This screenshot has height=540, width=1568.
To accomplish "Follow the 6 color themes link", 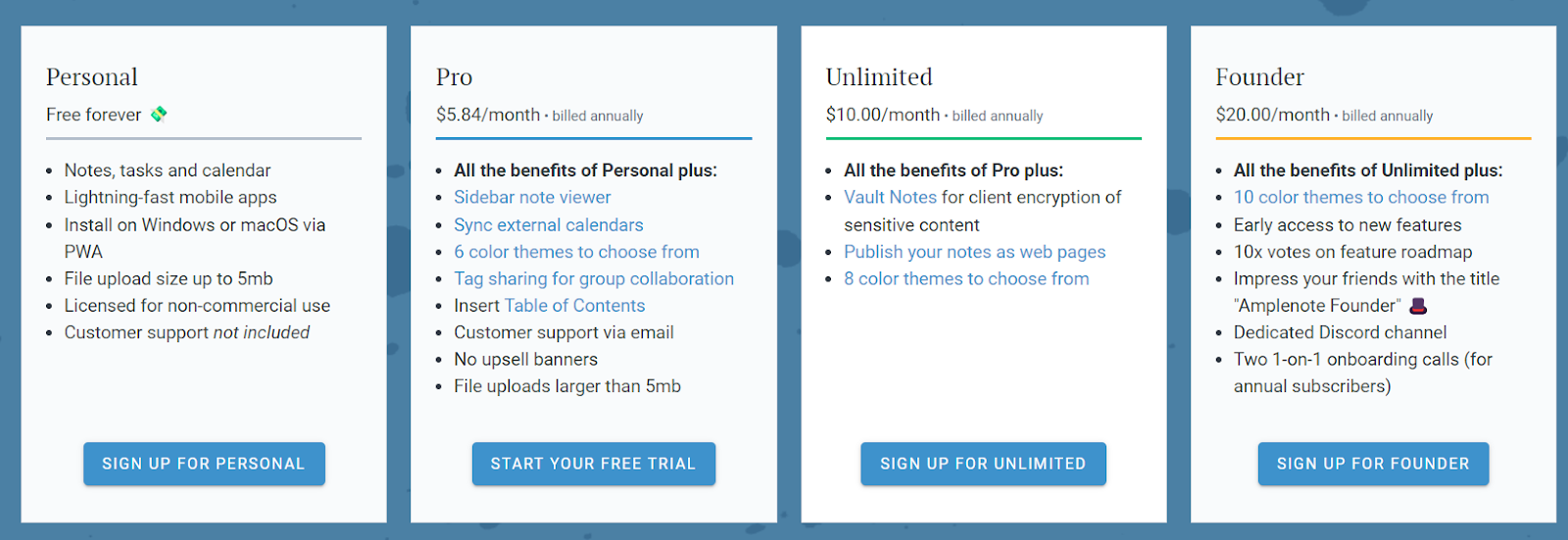I will click(x=576, y=252).
